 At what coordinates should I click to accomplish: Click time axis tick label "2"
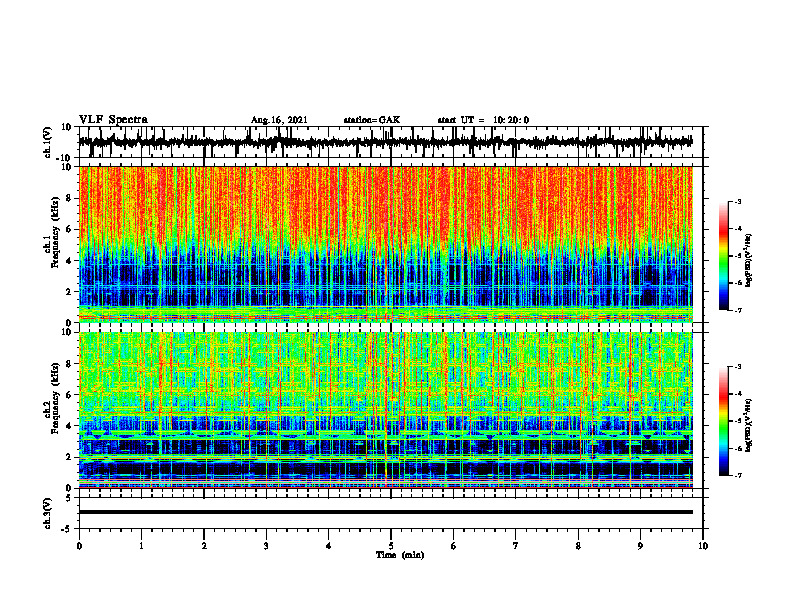coord(204,546)
